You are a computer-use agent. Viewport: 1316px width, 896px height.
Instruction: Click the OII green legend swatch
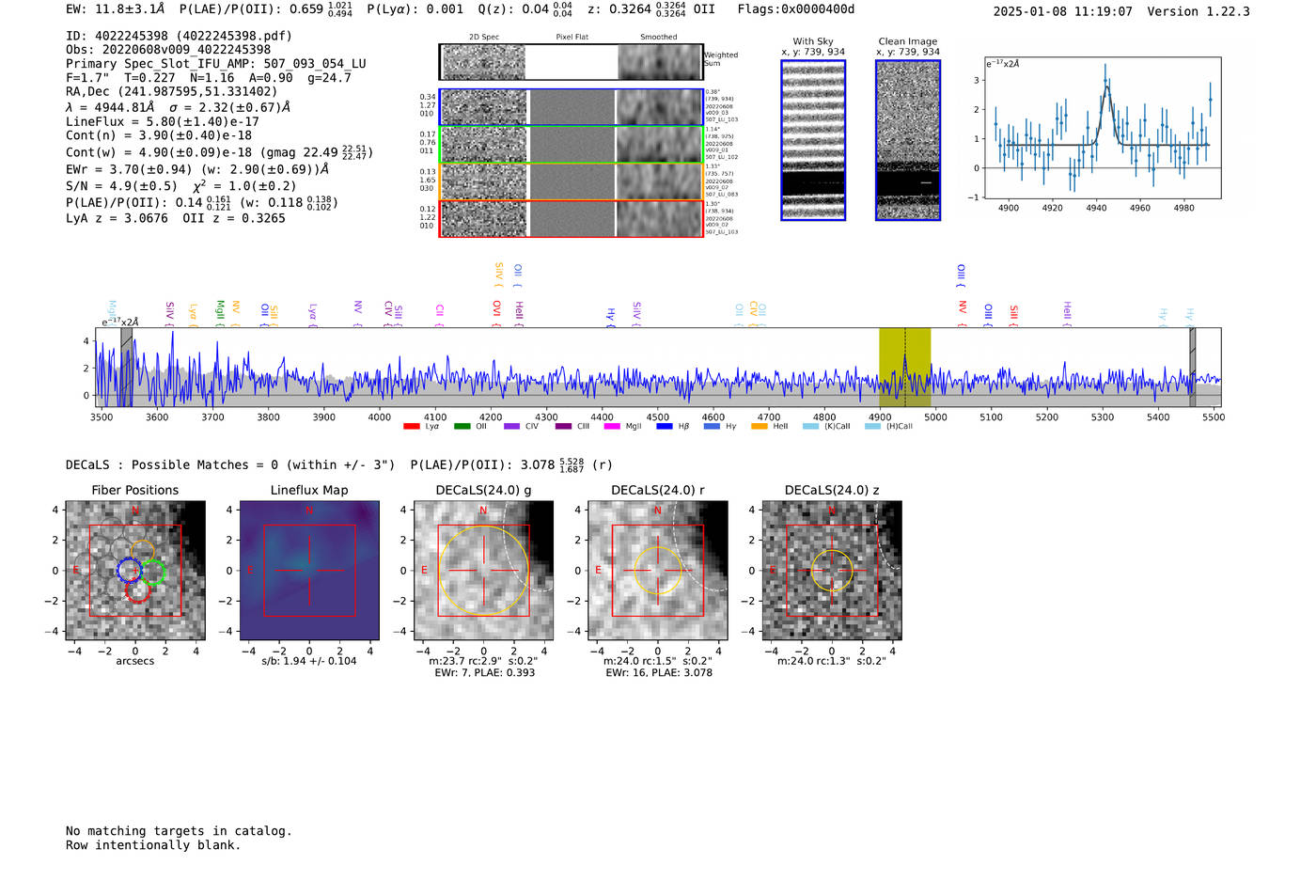[462, 426]
